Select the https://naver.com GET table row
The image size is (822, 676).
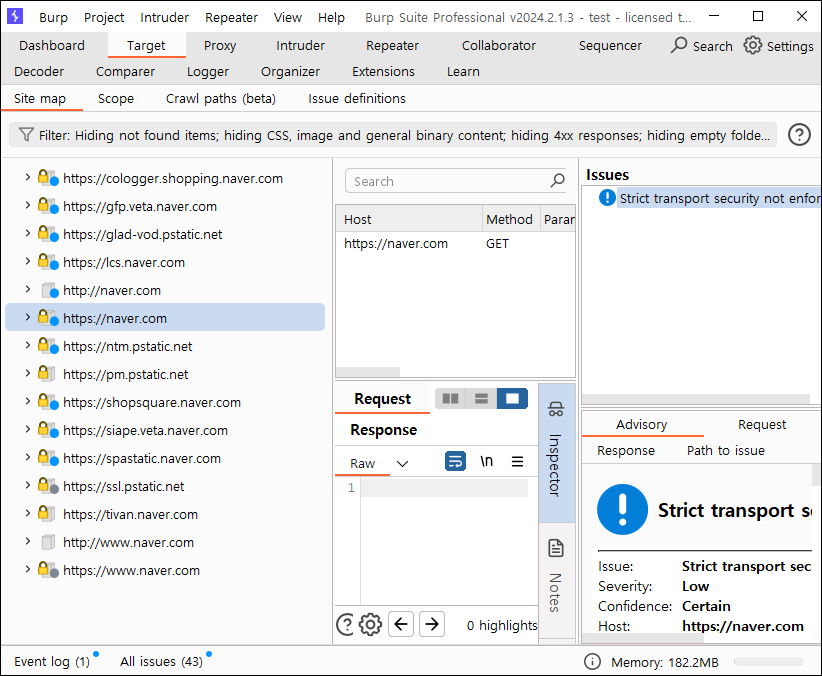[x=455, y=244]
